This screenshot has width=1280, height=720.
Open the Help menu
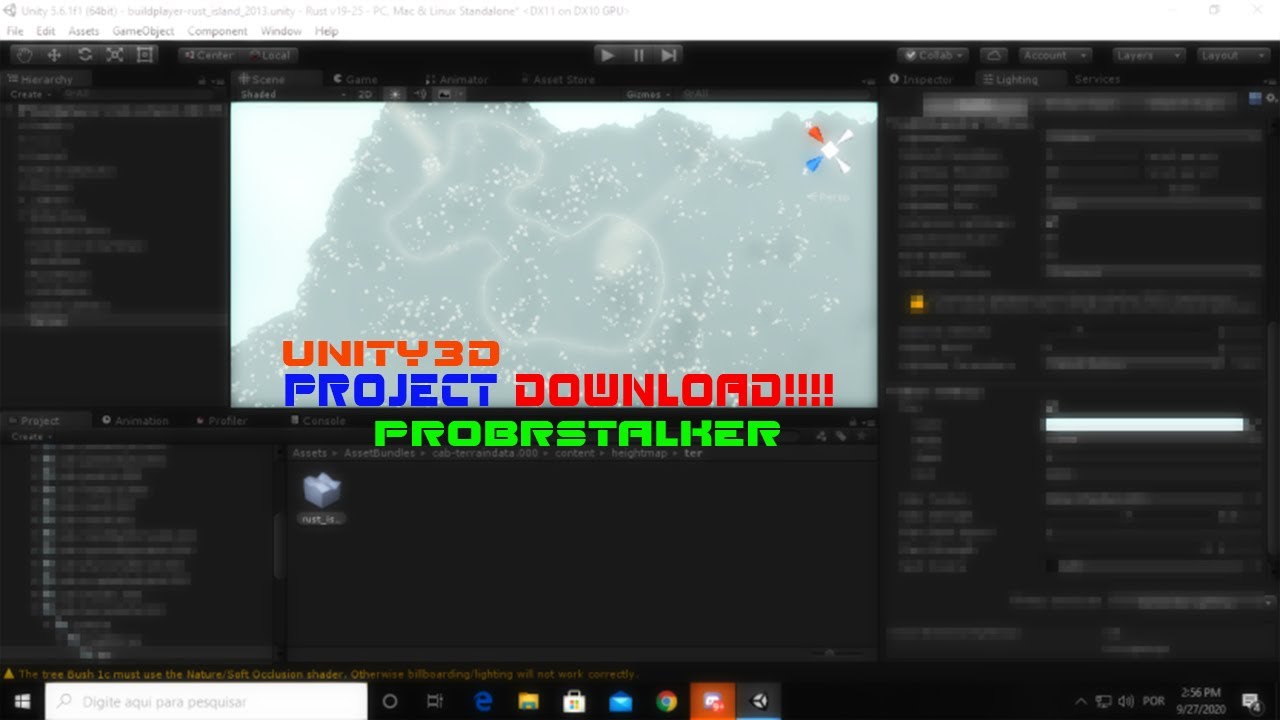pyautogui.click(x=326, y=31)
